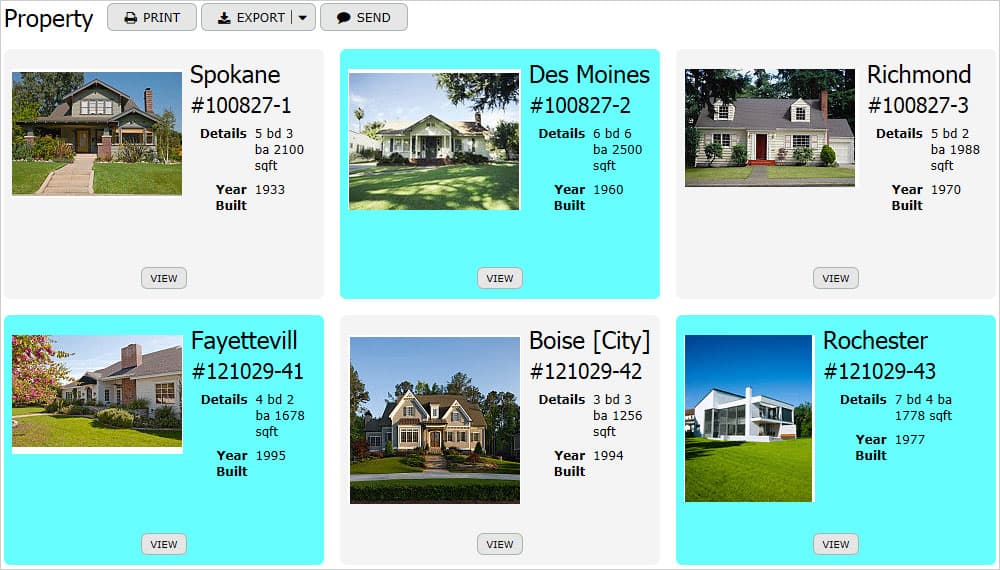Expand the EXPORT dropdown arrow
The image size is (1000, 570).
[303, 18]
